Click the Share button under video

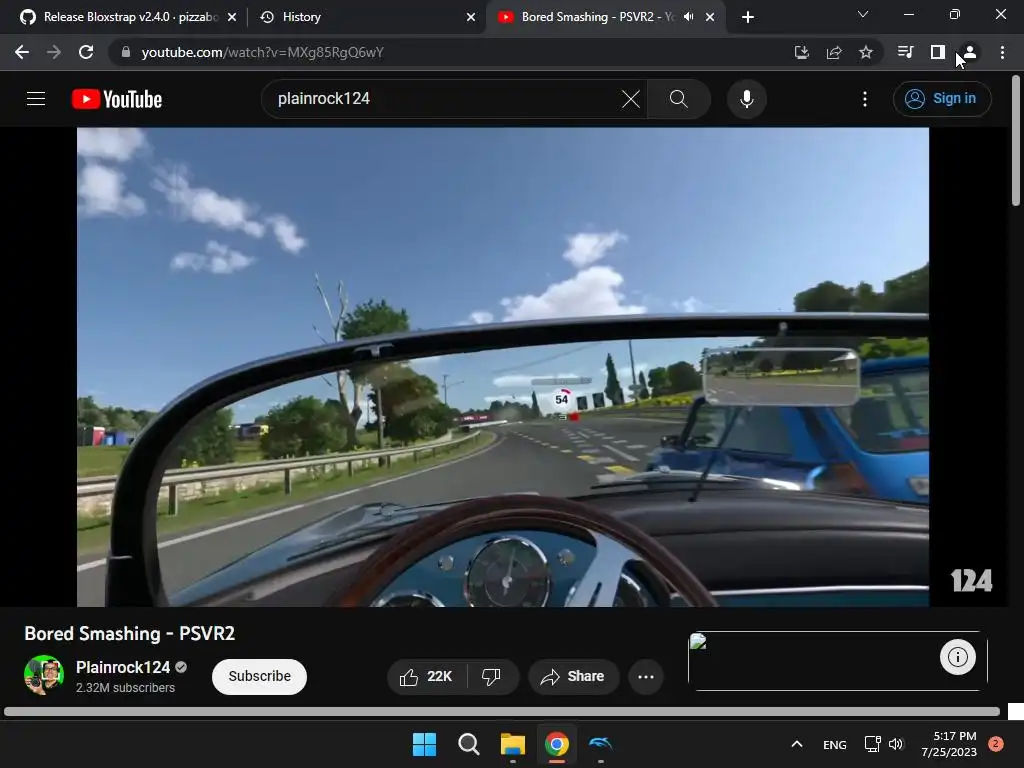[x=573, y=677]
